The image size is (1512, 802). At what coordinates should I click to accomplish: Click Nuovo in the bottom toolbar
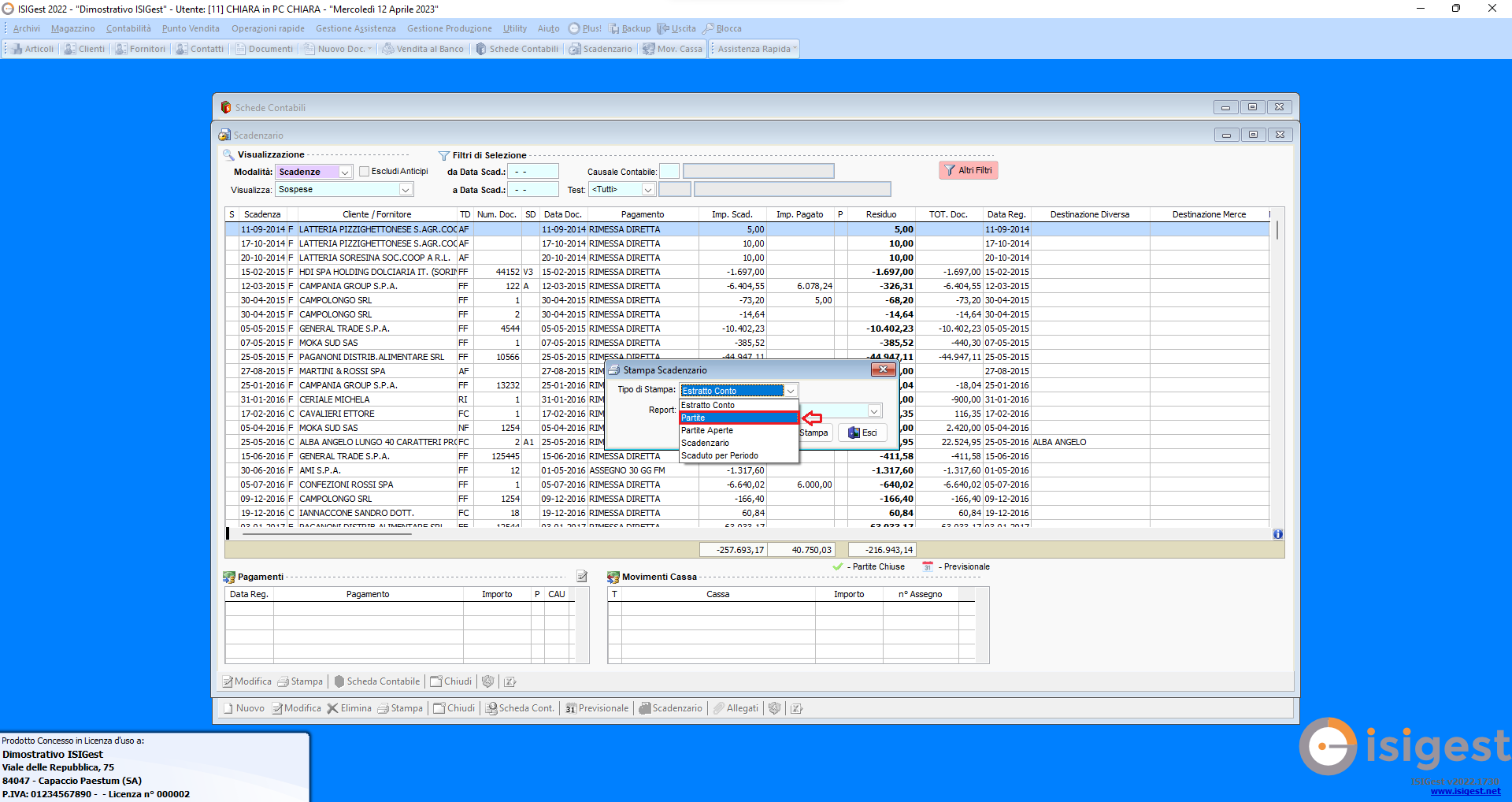coord(243,708)
